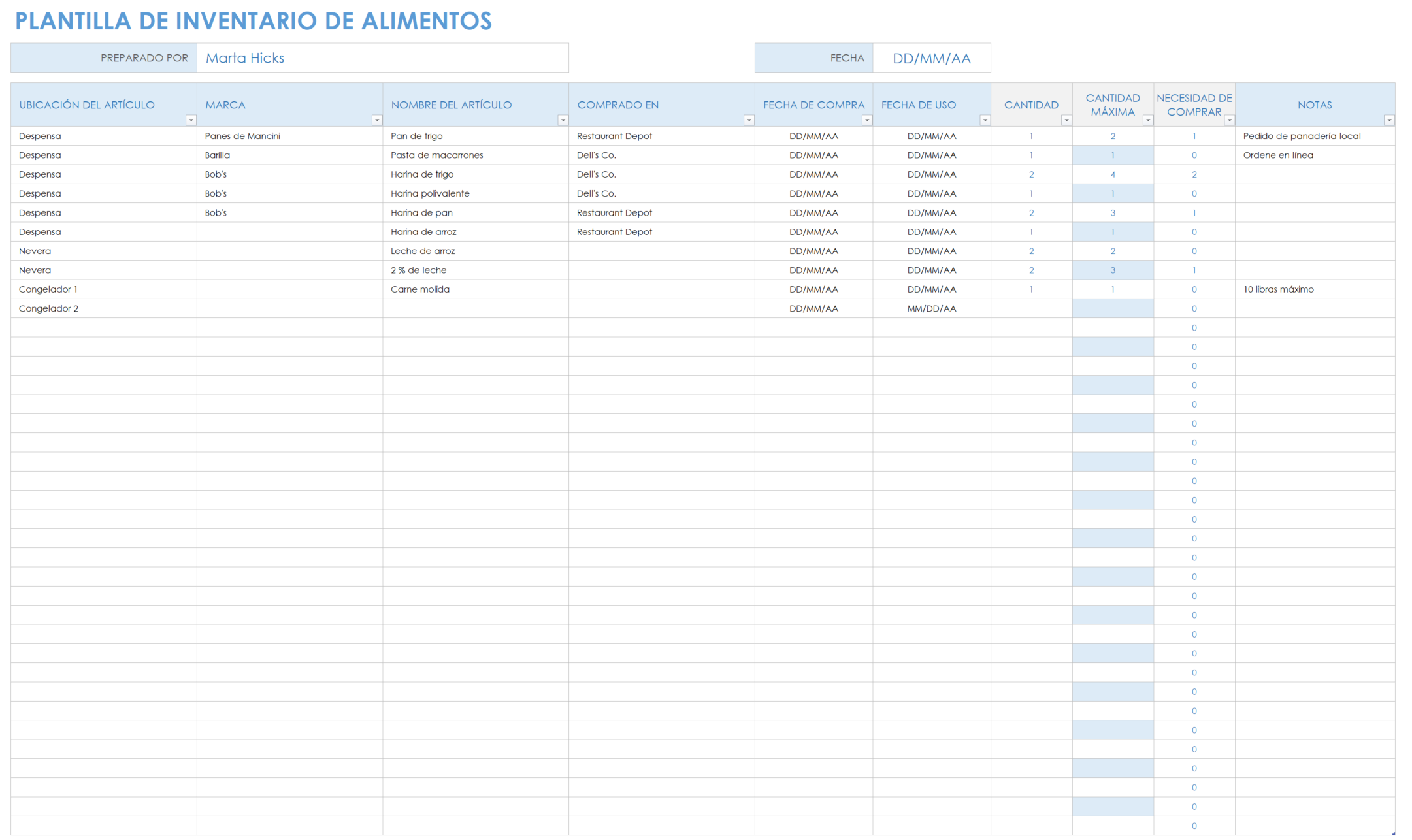The image size is (1412, 840).
Task: Select the cell Pan de trigo
Action: pos(476,136)
